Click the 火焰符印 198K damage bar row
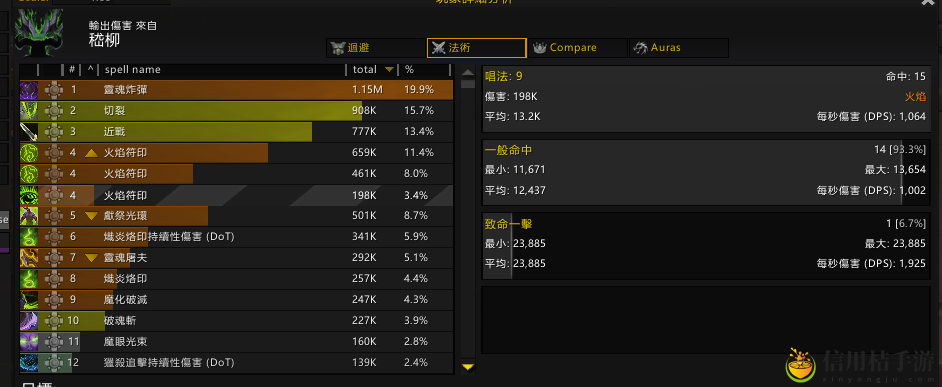 pos(237,195)
